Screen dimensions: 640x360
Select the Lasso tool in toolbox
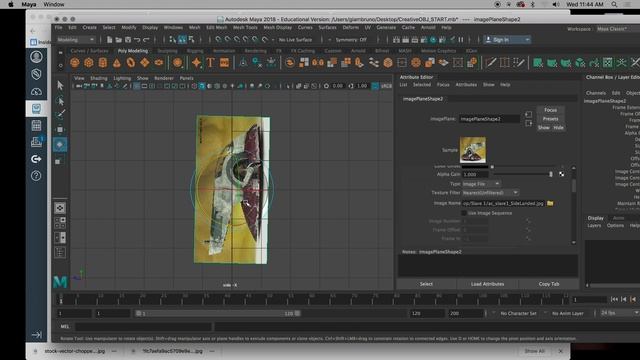pos(60,100)
